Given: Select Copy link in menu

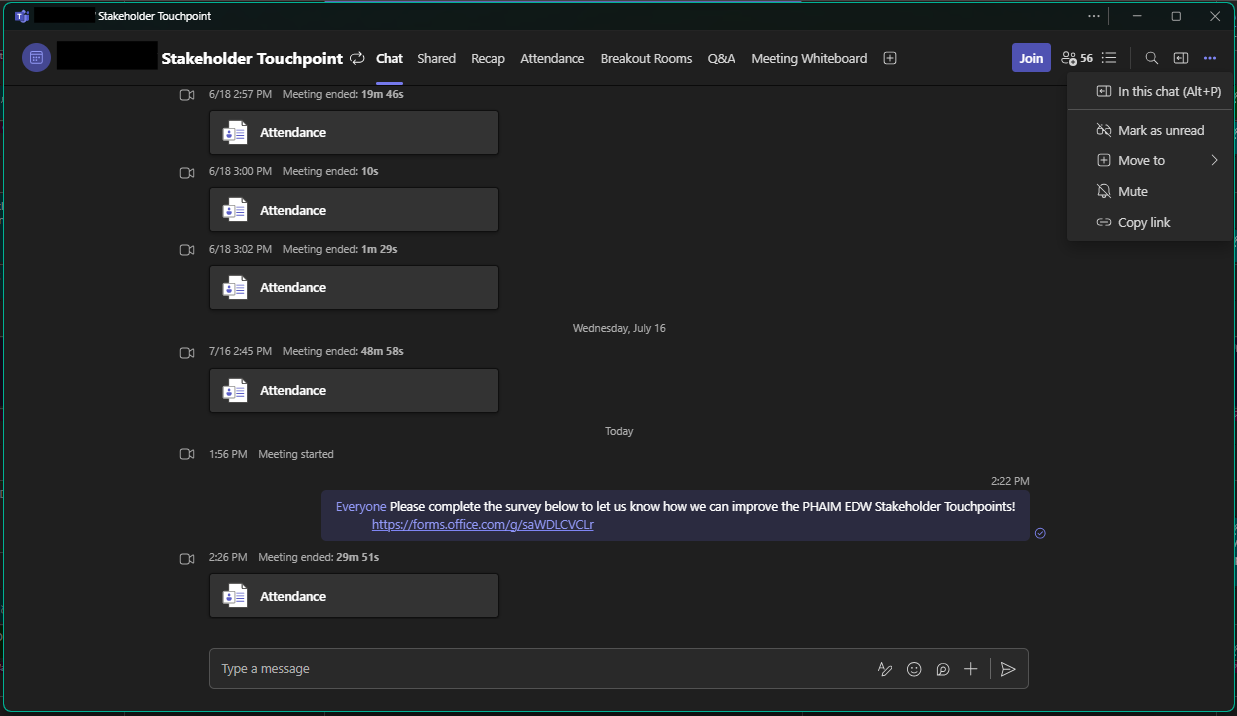Looking at the screenshot, I should point(1150,222).
